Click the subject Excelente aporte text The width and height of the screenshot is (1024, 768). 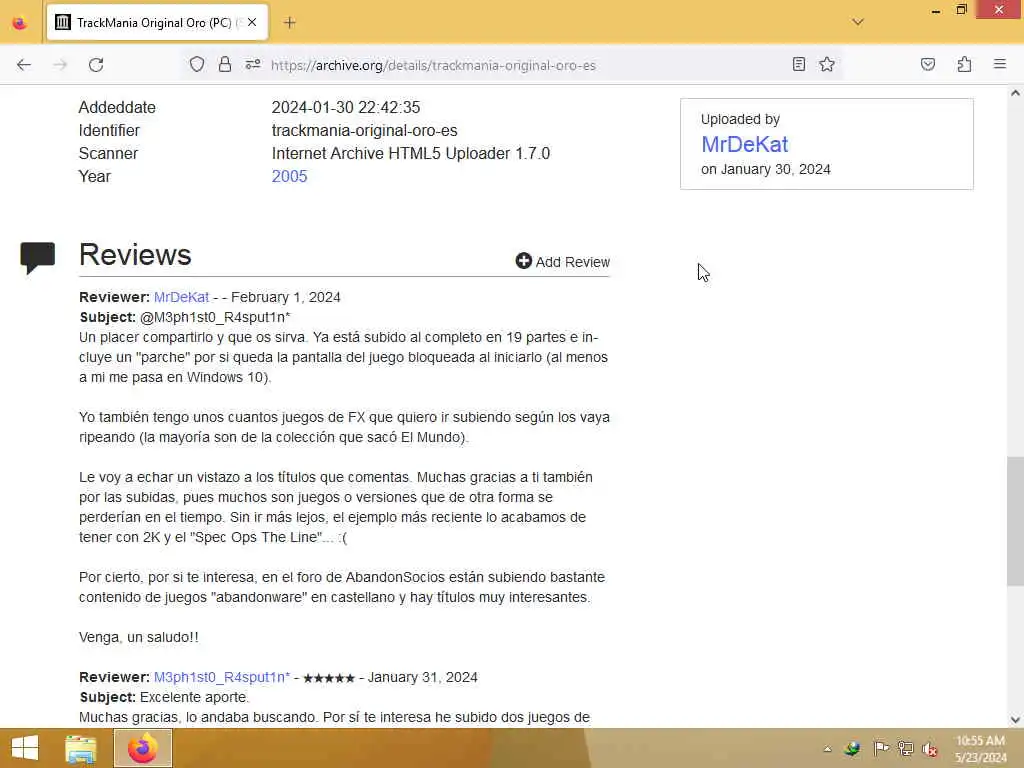(x=194, y=697)
